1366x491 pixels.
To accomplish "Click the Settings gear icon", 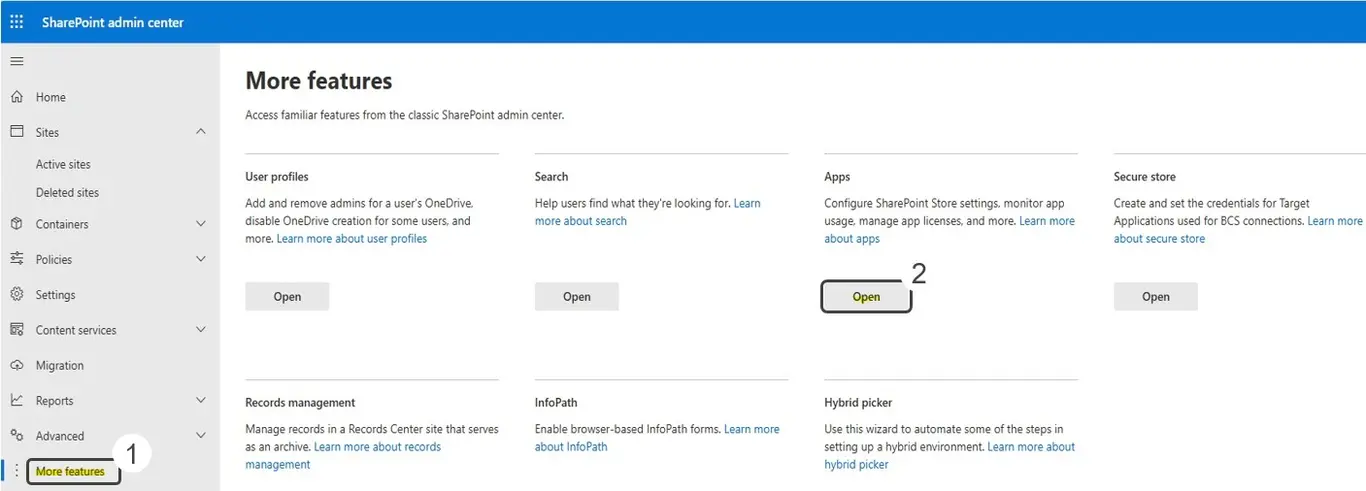I will tap(16, 295).
